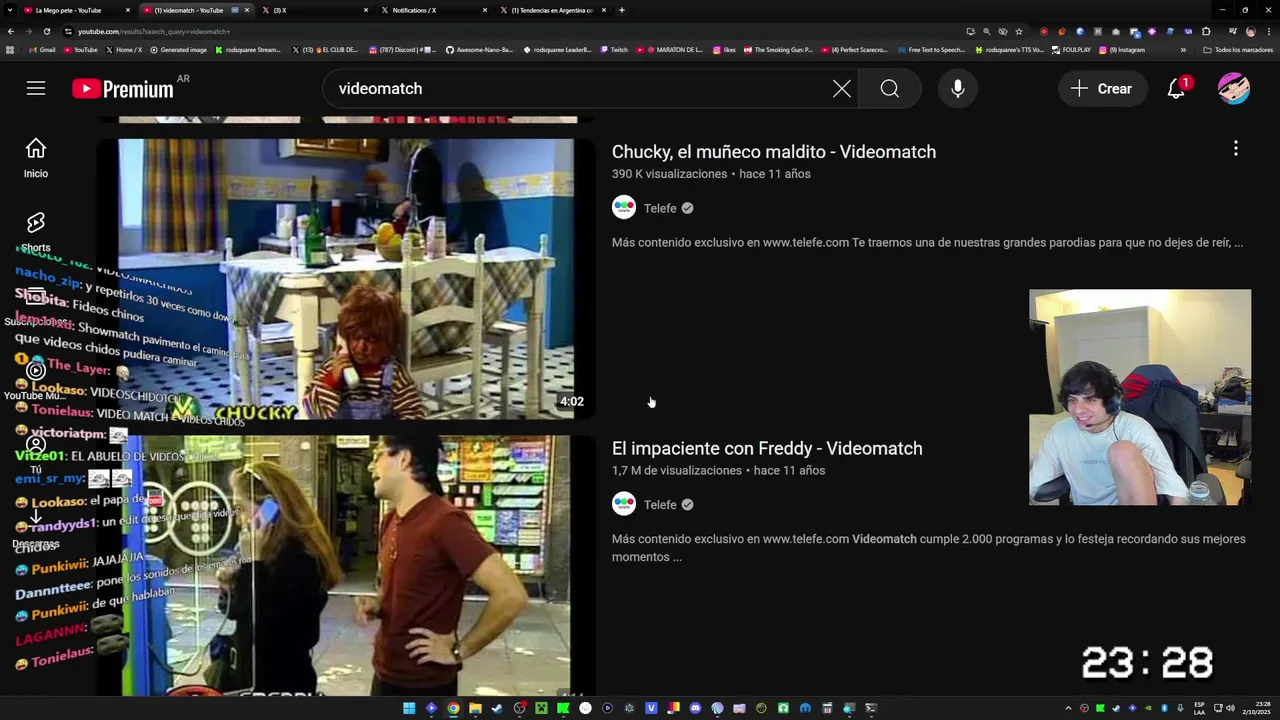
Task: Open the Crear menu
Action: coord(1101,89)
